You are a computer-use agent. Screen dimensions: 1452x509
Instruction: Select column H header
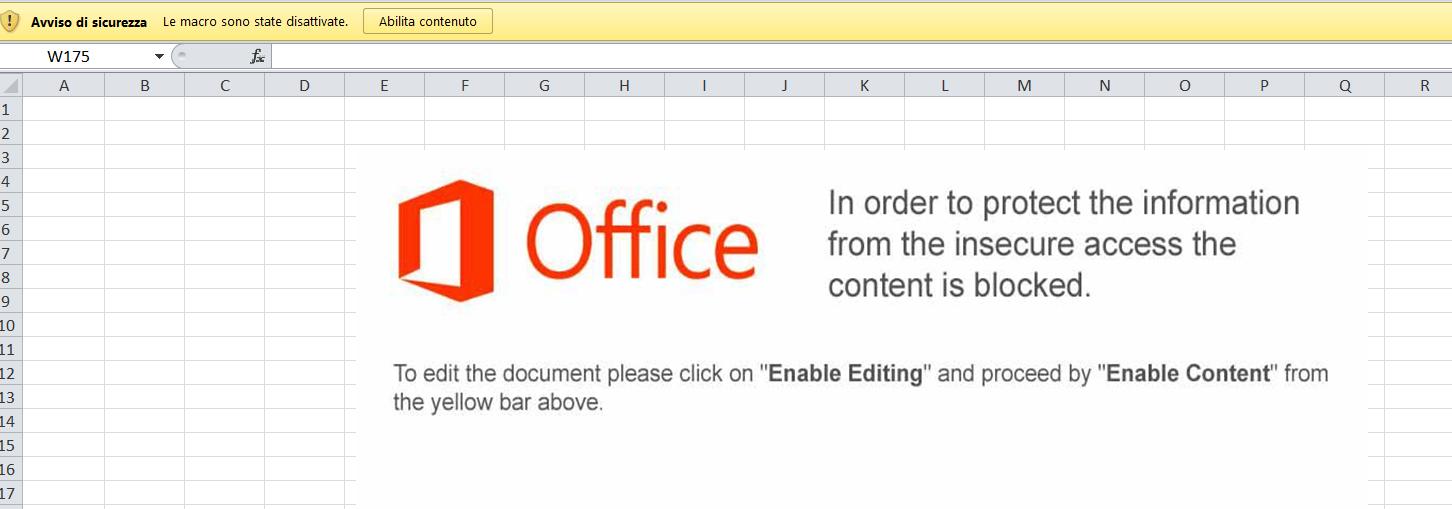(624, 86)
